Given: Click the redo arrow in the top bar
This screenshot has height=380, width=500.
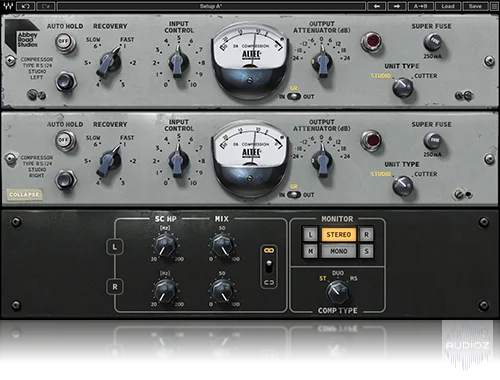Looking at the screenshot, I should point(46,6).
